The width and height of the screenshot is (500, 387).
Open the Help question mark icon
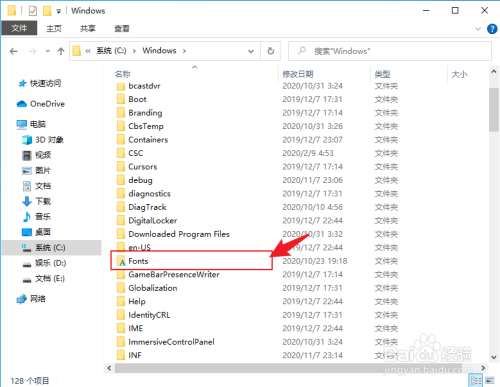click(x=492, y=29)
